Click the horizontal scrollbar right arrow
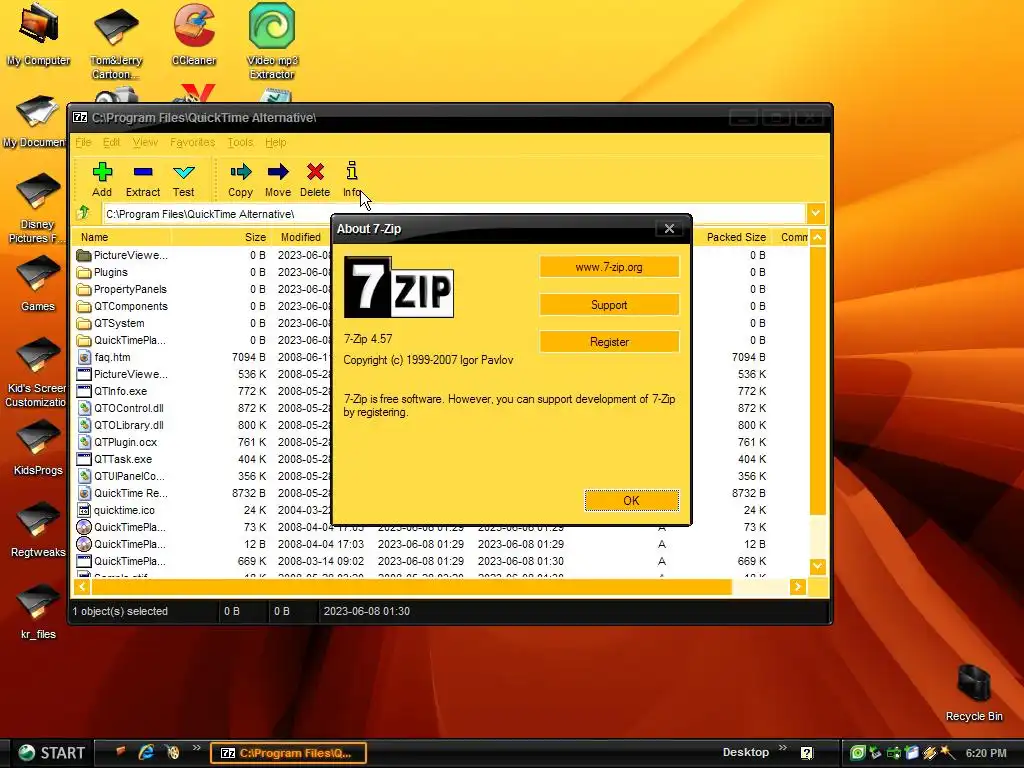The width and height of the screenshot is (1024, 768). [x=797, y=586]
